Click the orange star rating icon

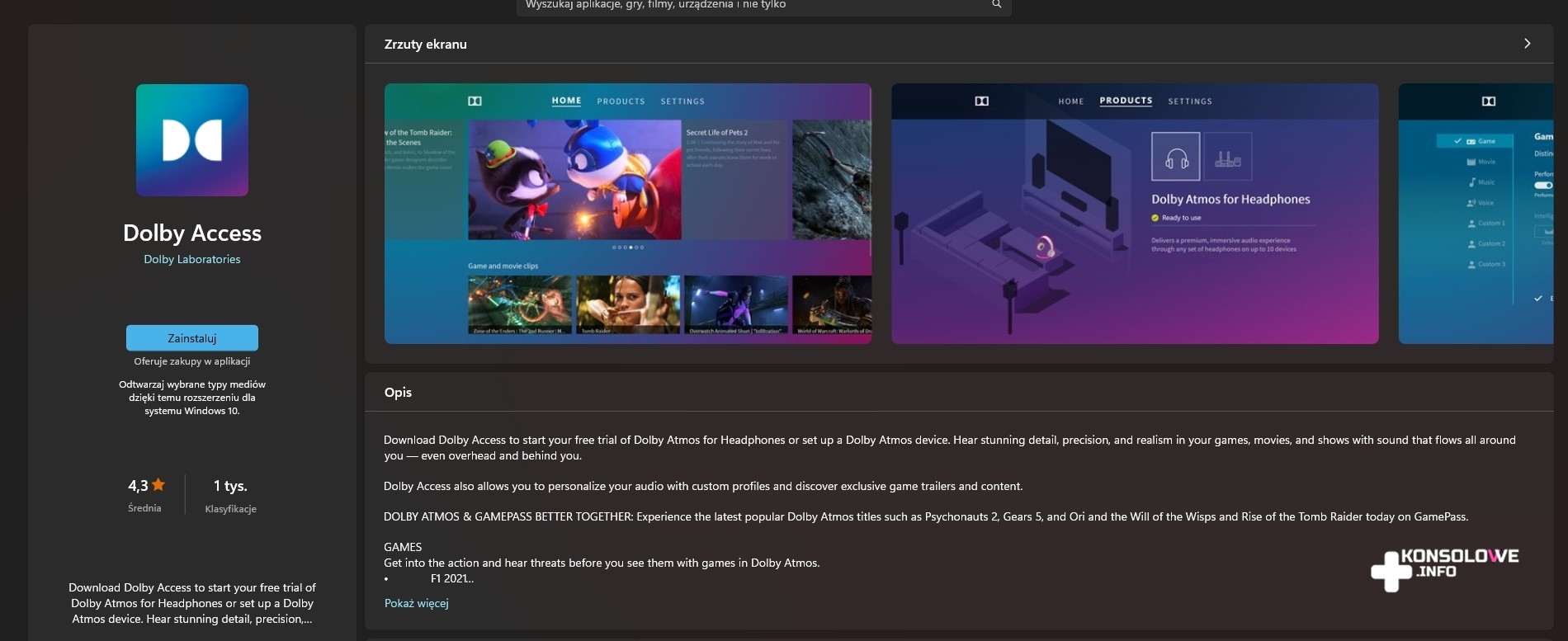click(158, 485)
